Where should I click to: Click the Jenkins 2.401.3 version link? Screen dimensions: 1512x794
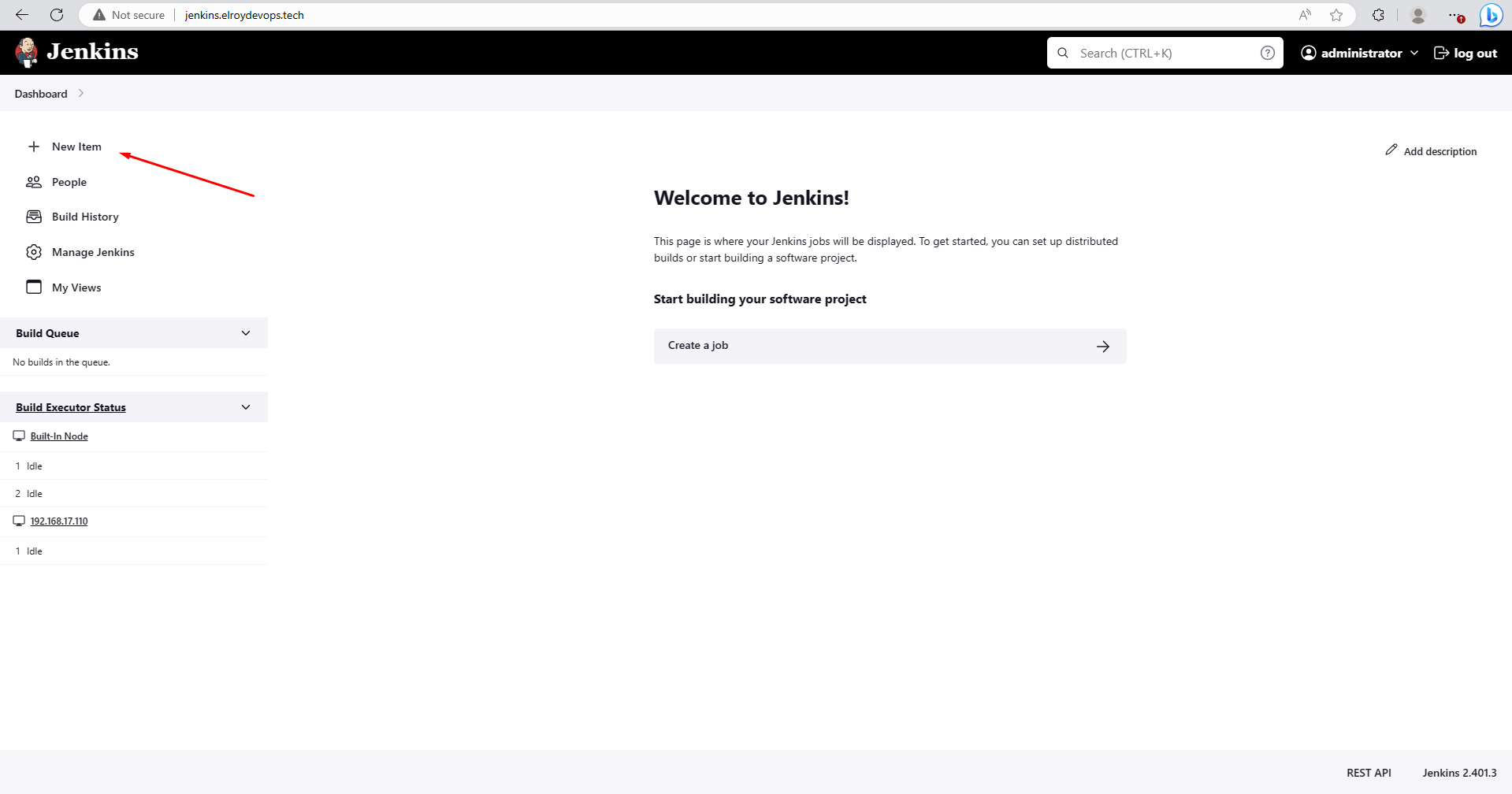[x=1459, y=773]
